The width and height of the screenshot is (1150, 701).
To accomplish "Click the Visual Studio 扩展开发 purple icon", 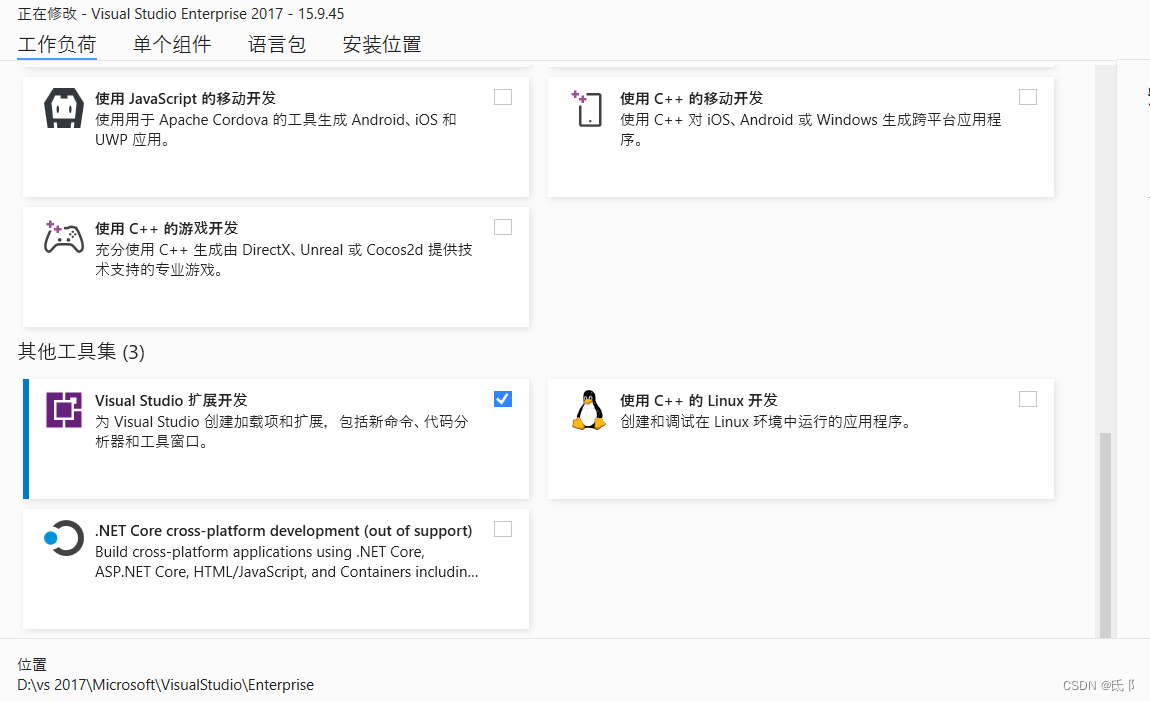I will (x=64, y=410).
